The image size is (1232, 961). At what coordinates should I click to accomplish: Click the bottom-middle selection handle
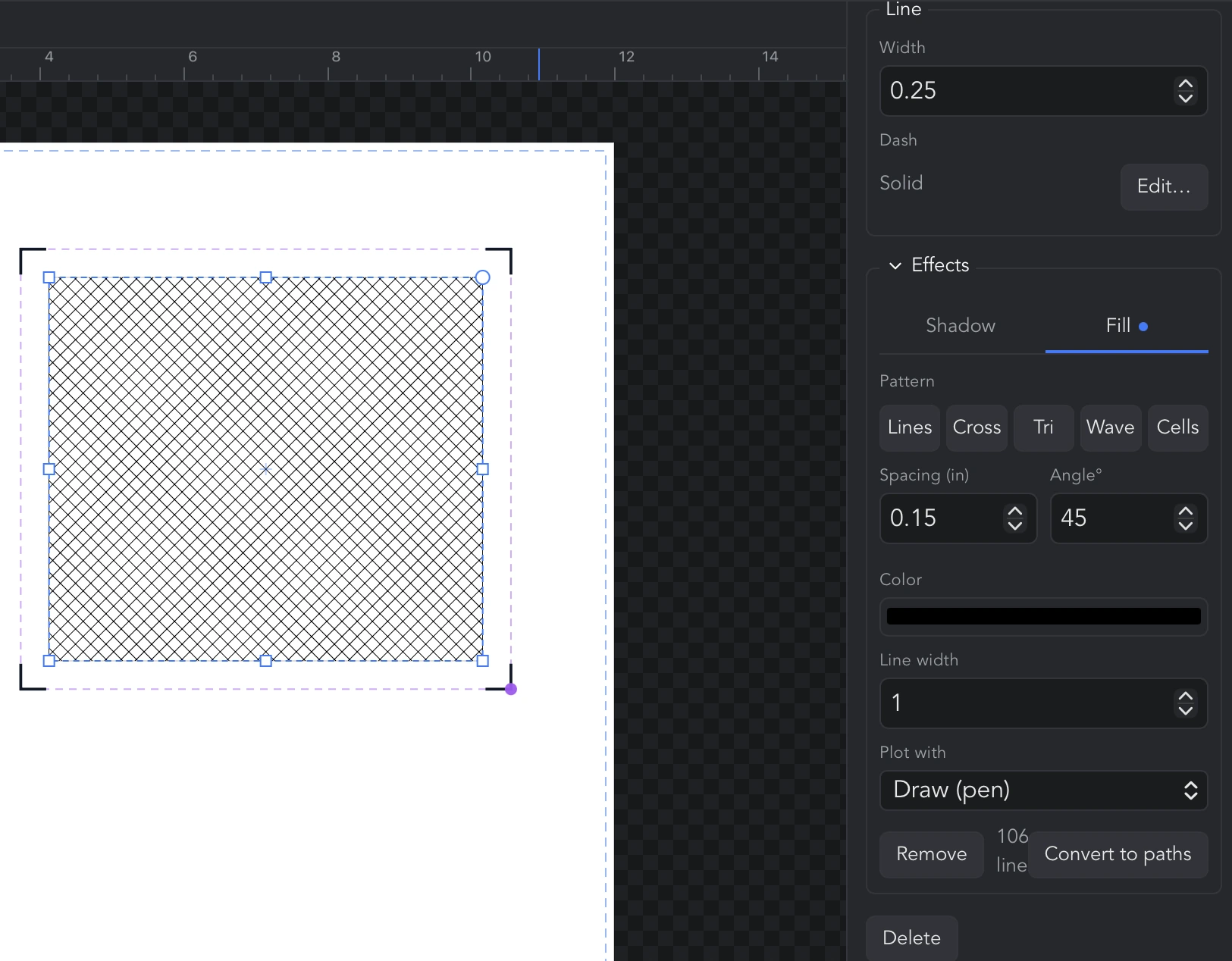(266, 661)
